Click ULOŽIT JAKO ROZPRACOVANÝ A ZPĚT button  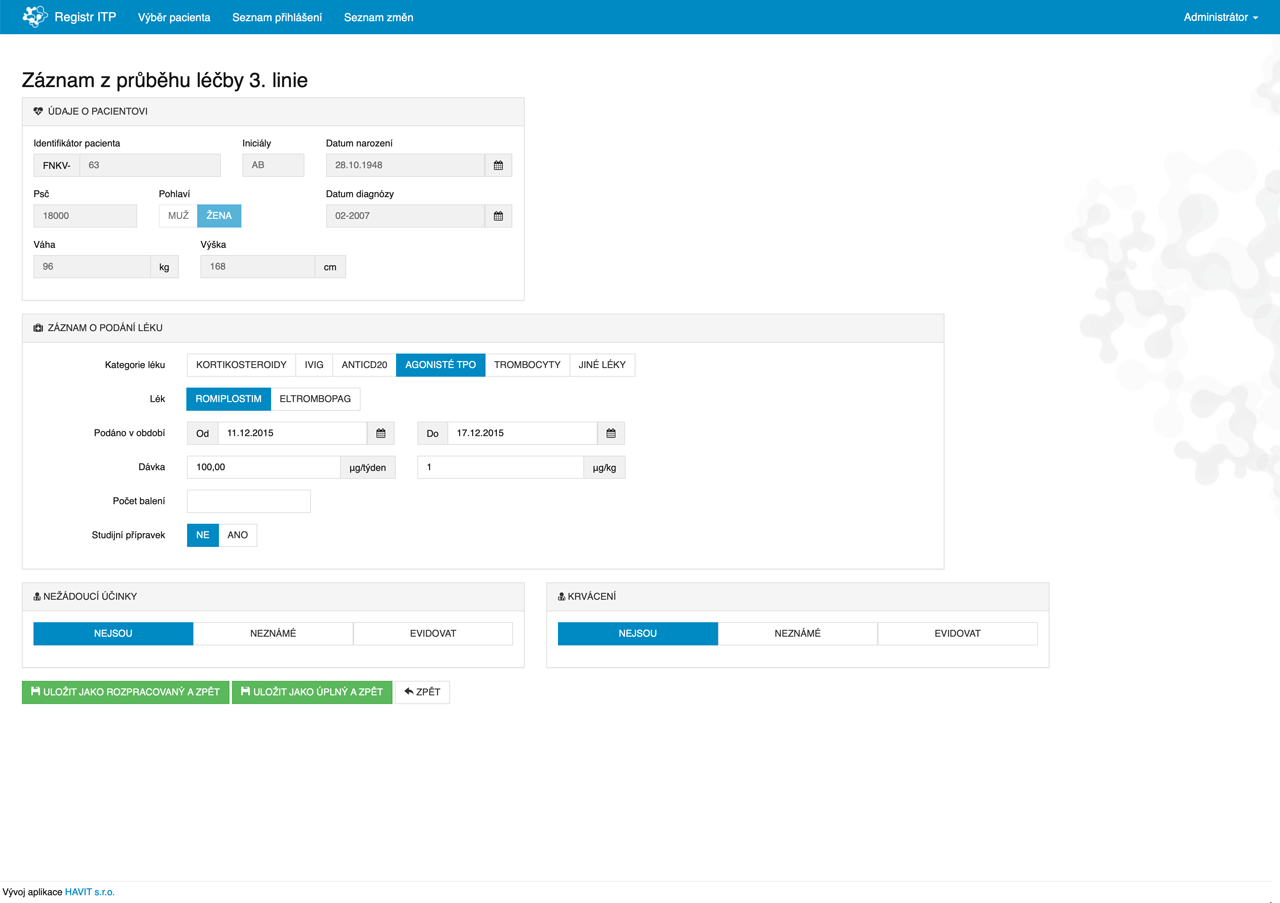pos(124,691)
